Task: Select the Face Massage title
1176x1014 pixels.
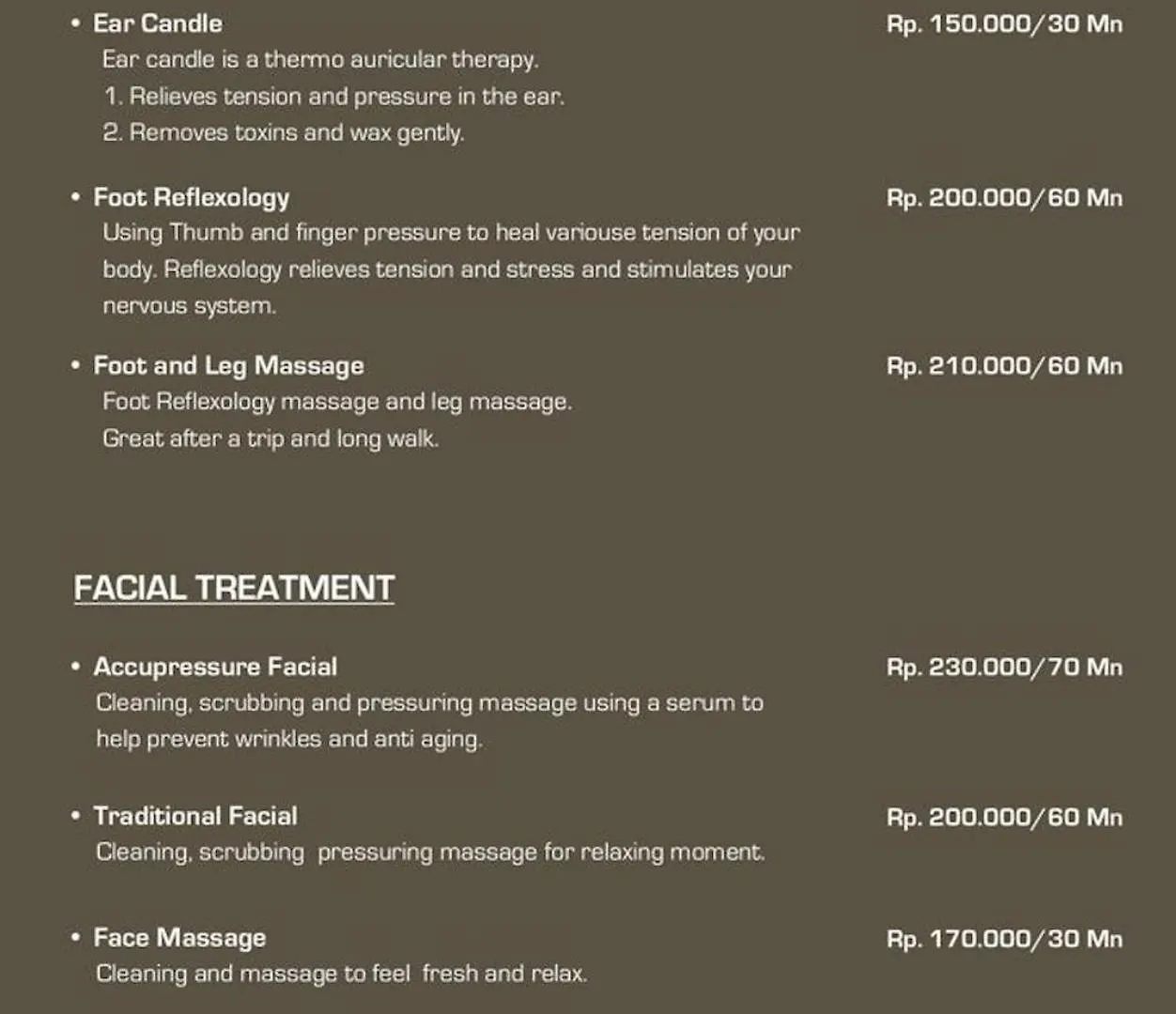Action: tap(179, 938)
